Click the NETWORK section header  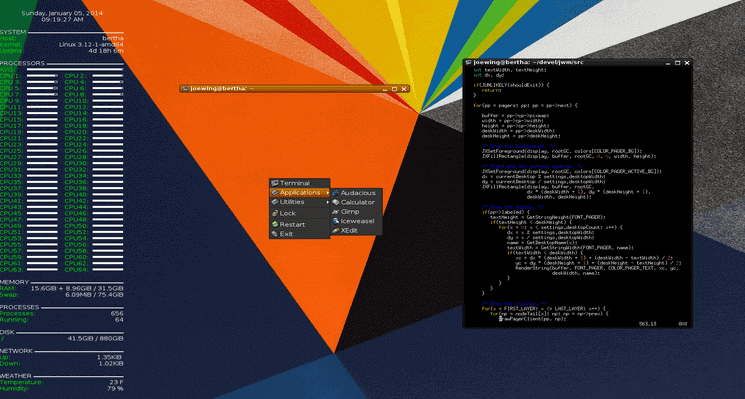click(x=16, y=352)
